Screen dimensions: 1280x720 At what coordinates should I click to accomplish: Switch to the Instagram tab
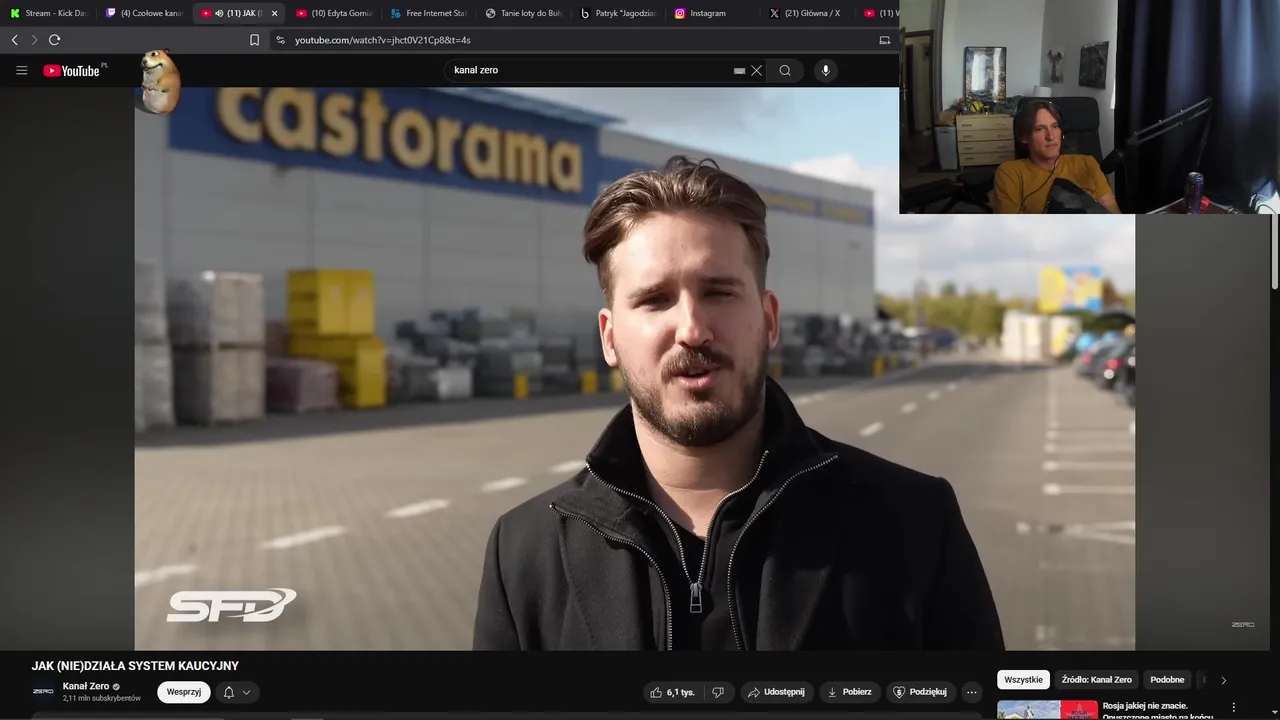pyautogui.click(x=713, y=13)
